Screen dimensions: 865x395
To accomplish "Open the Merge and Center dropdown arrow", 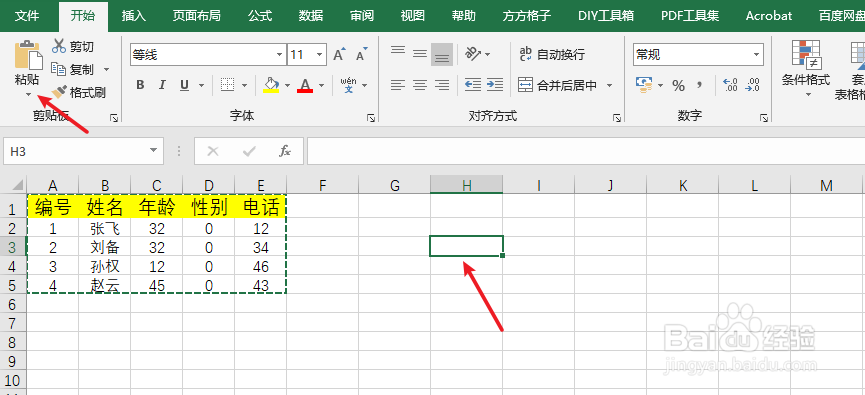I will pos(610,86).
